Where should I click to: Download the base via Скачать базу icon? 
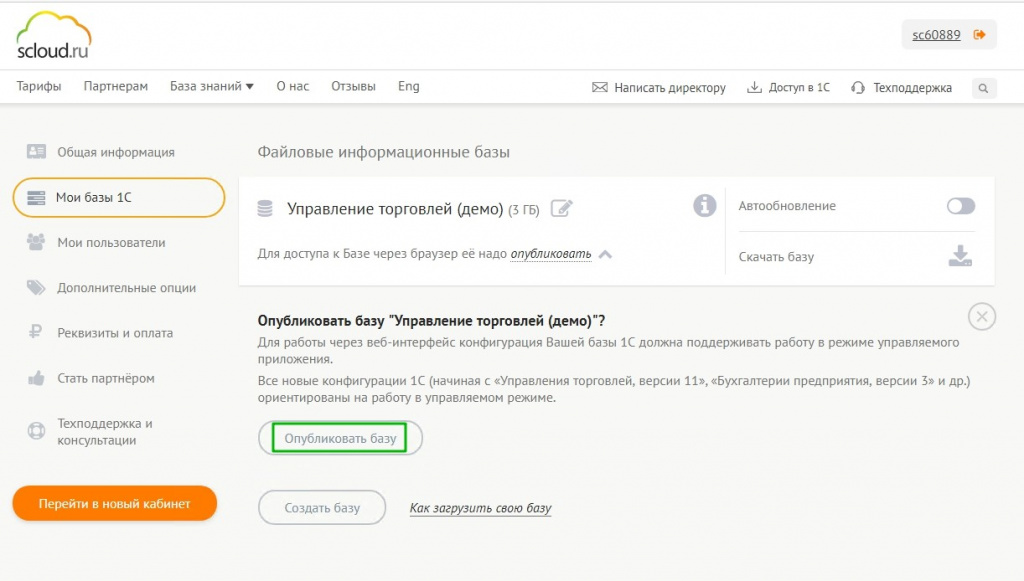960,256
